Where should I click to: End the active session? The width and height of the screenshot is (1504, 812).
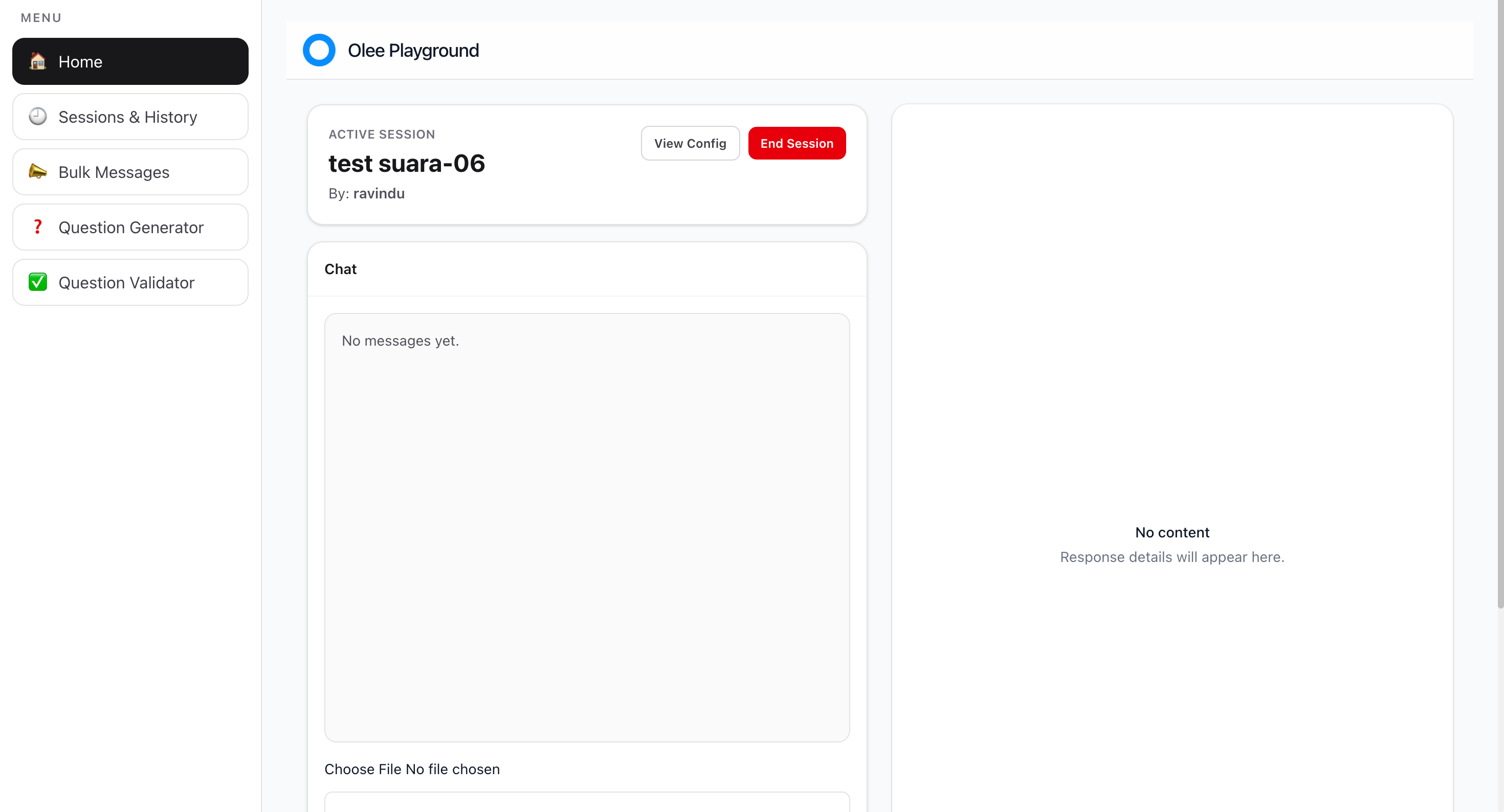click(797, 143)
